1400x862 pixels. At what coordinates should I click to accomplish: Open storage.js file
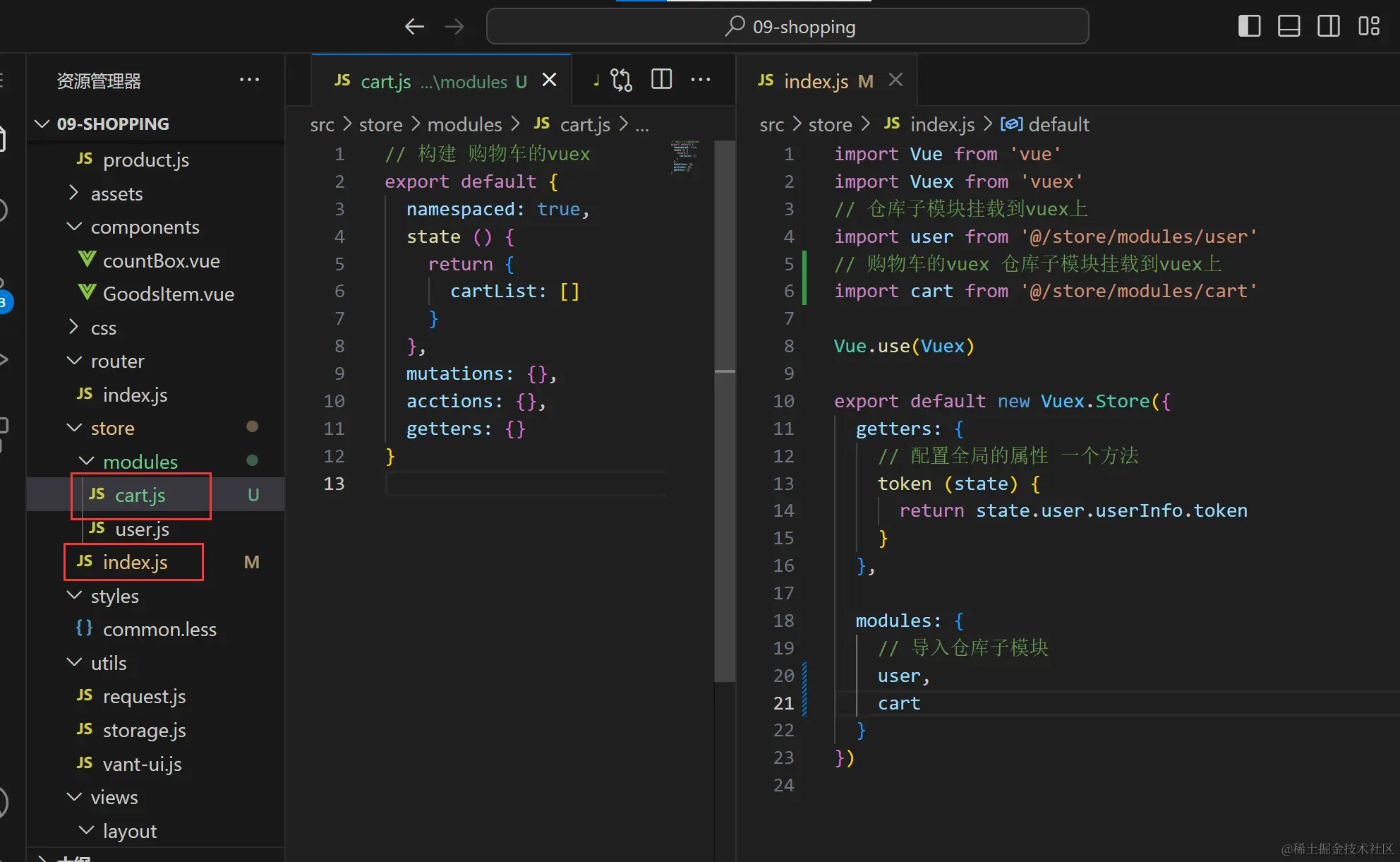155,730
